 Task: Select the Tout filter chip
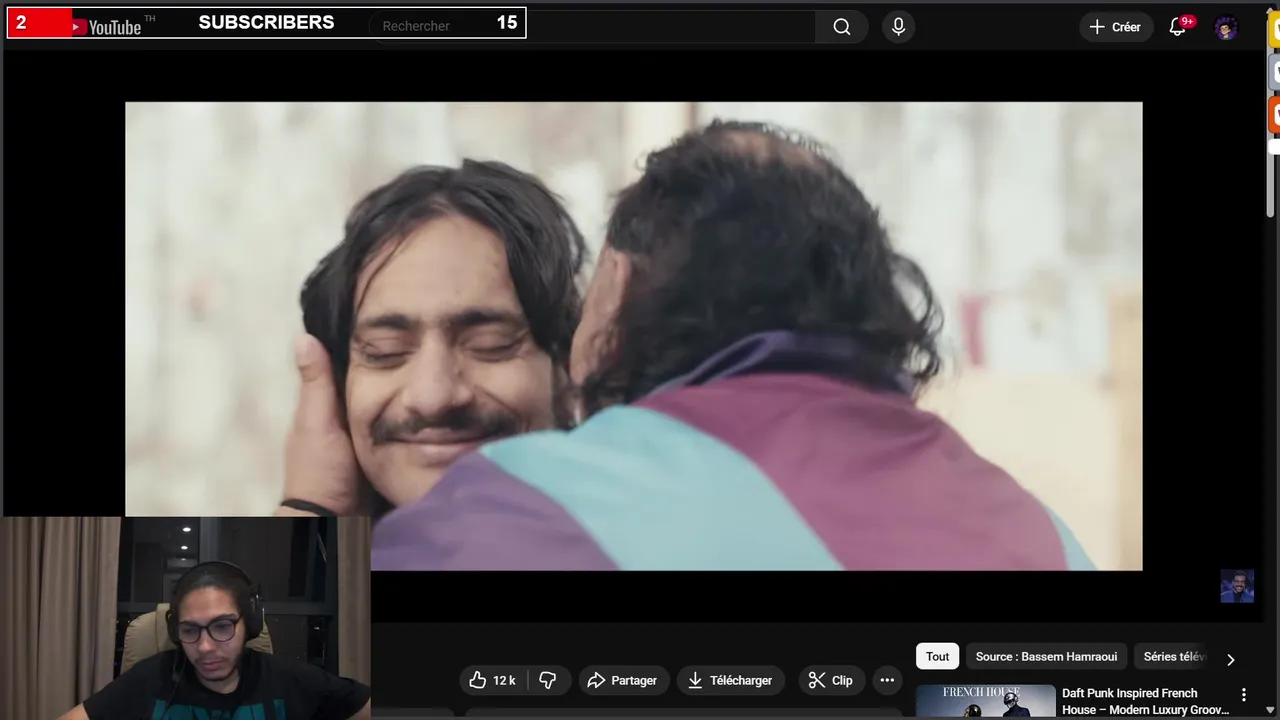coord(937,656)
